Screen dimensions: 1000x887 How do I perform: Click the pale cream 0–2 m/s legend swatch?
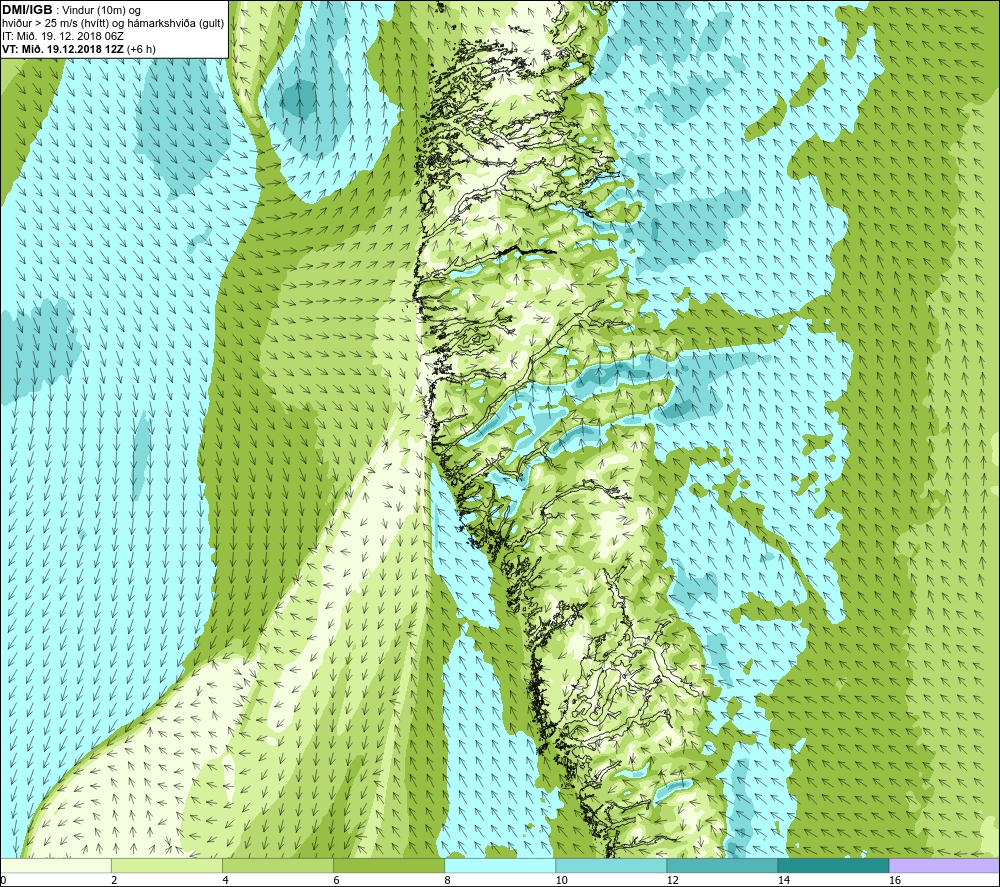[x=56, y=865]
